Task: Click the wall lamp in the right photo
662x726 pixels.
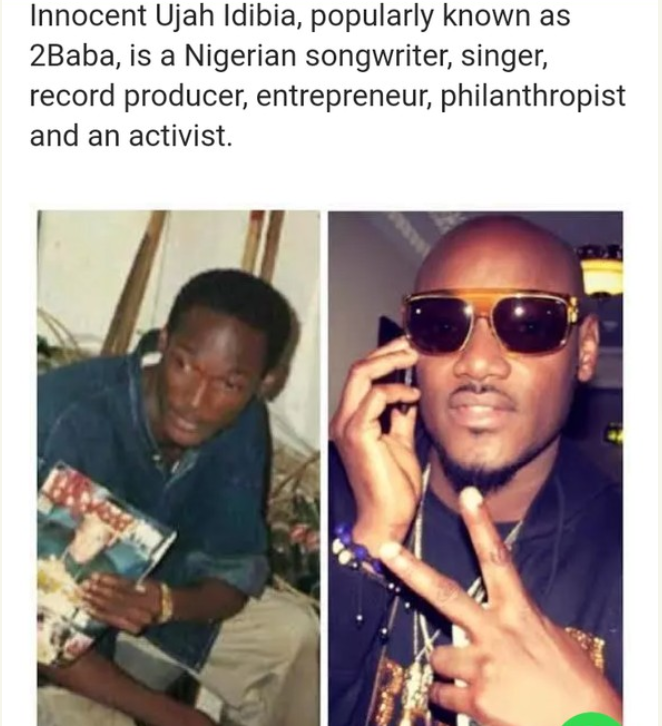Action: point(602,269)
